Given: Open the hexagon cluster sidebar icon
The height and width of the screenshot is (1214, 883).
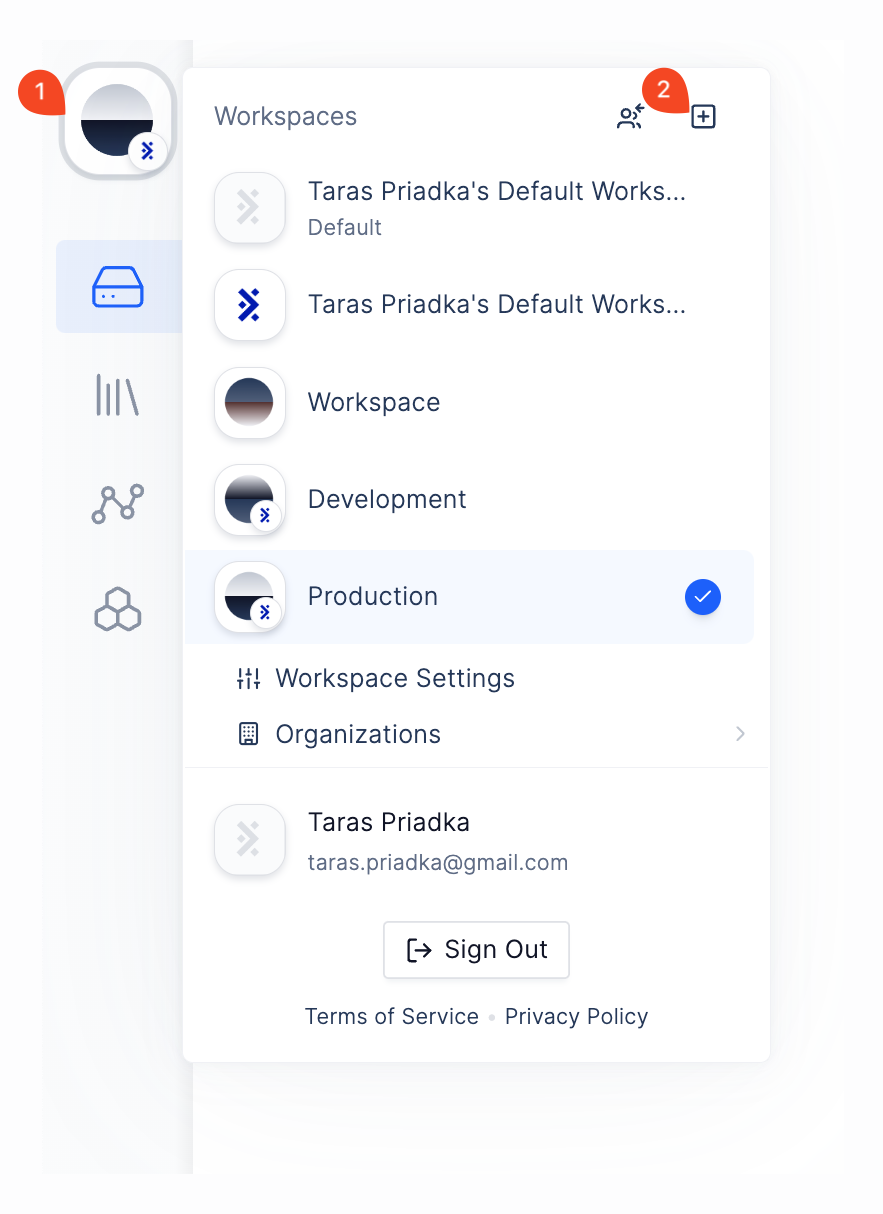Looking at the screenshot, I should point(118,609).
